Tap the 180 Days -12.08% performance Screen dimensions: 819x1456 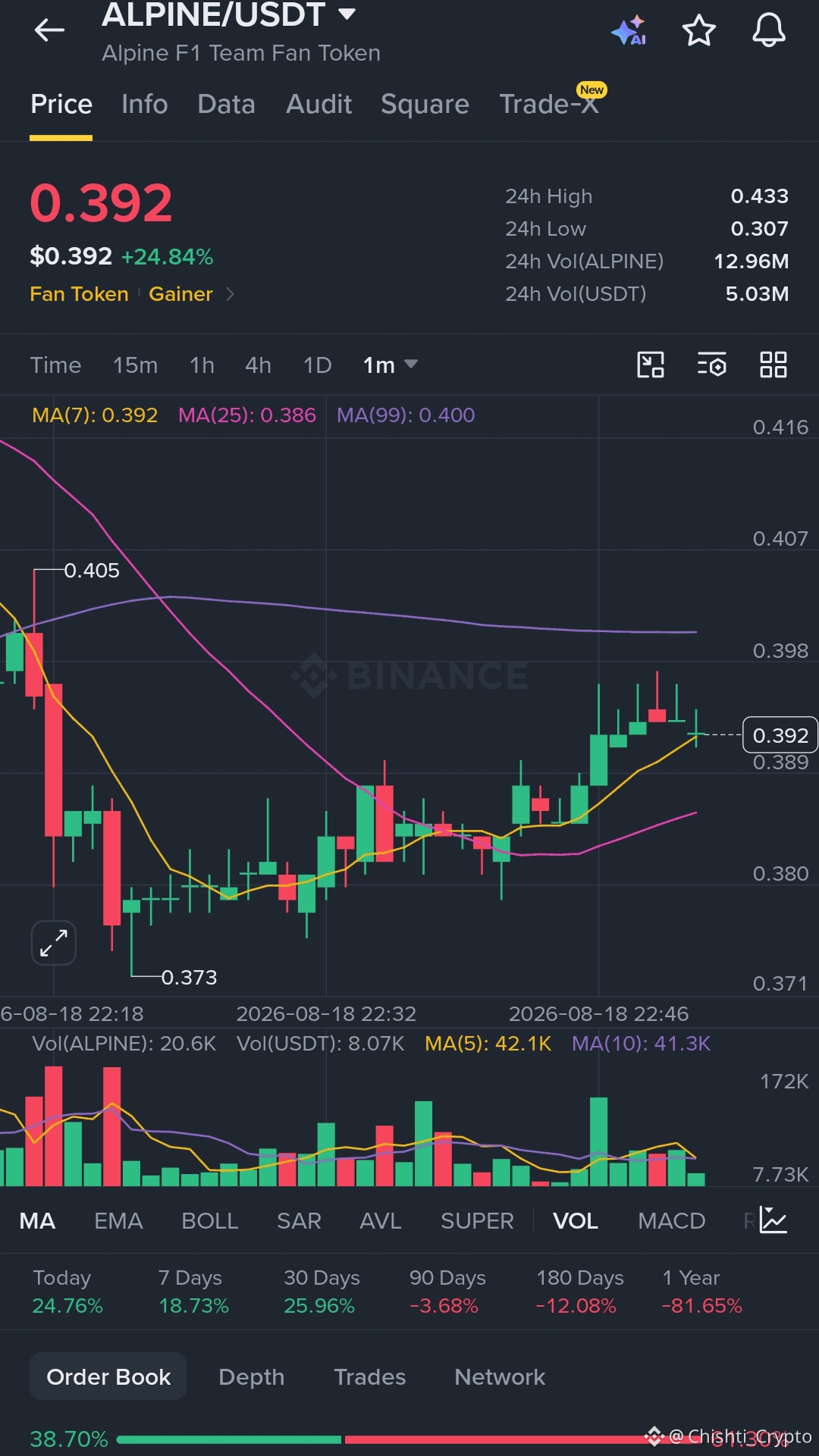(x=580, y=1291)
